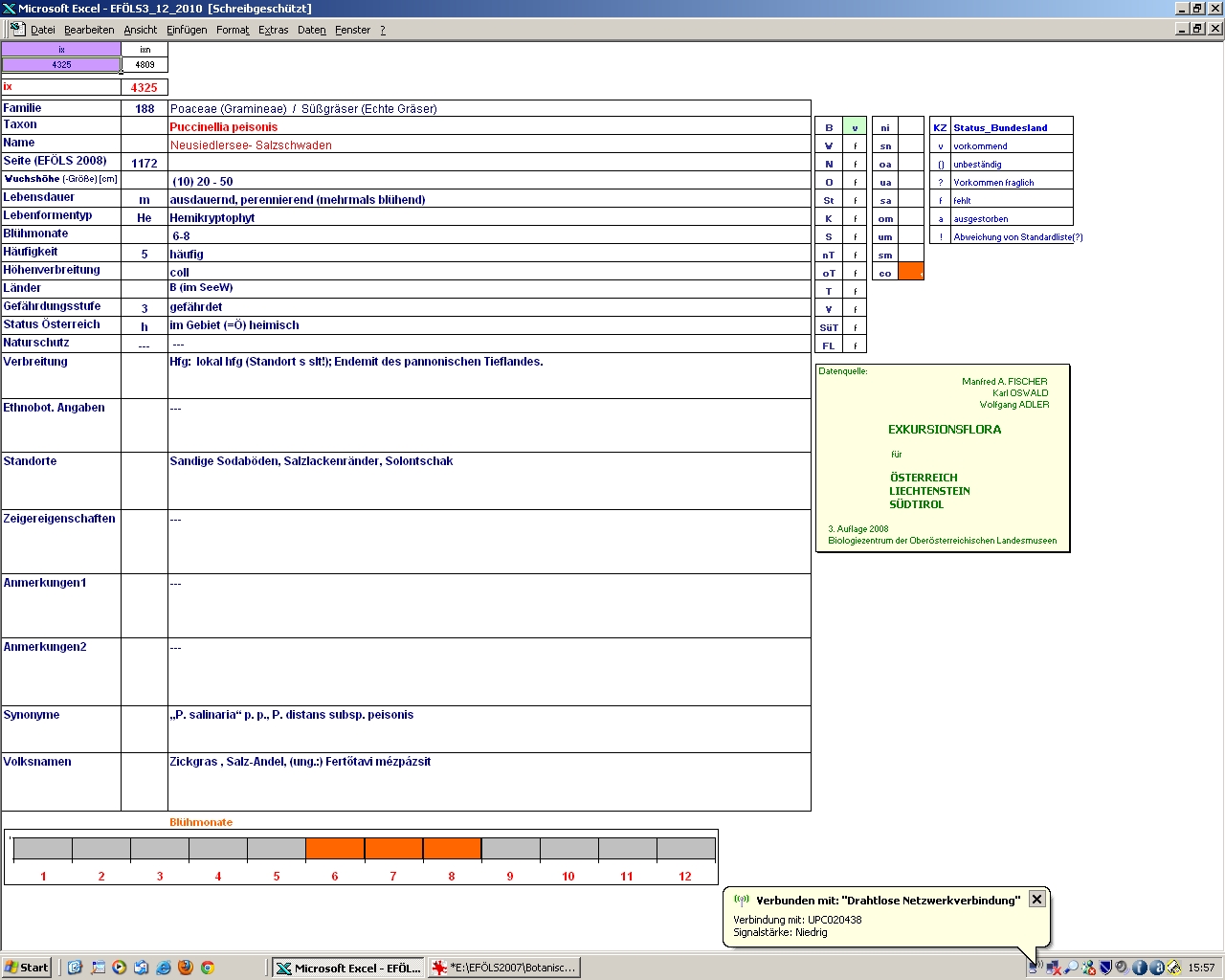The width and height of the screenshot is (1225, 980).
Task: Launch Windows Media Player from quick launch
Action: click(x=120, y=968)
